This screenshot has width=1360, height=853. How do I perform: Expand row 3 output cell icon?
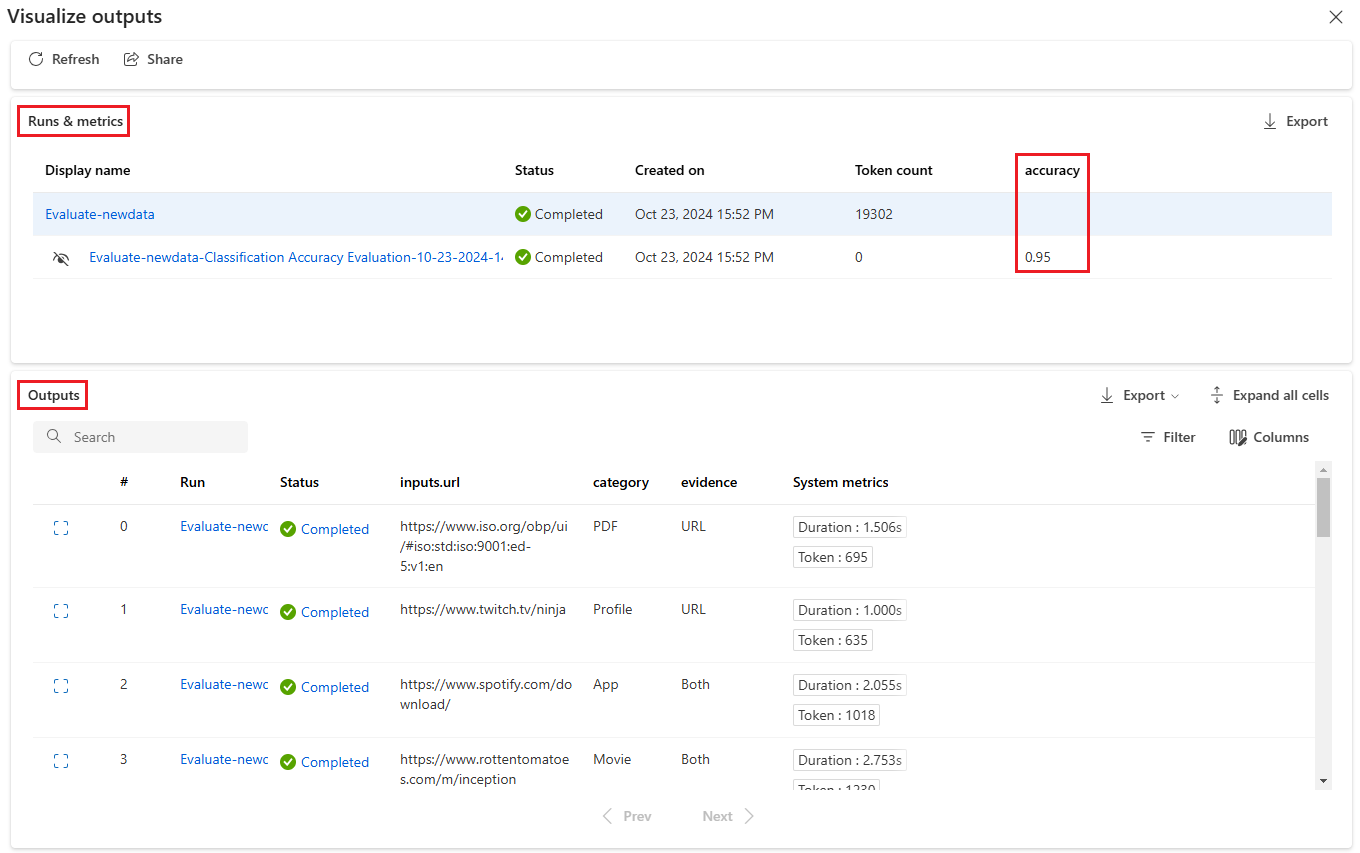coord(61,761)
